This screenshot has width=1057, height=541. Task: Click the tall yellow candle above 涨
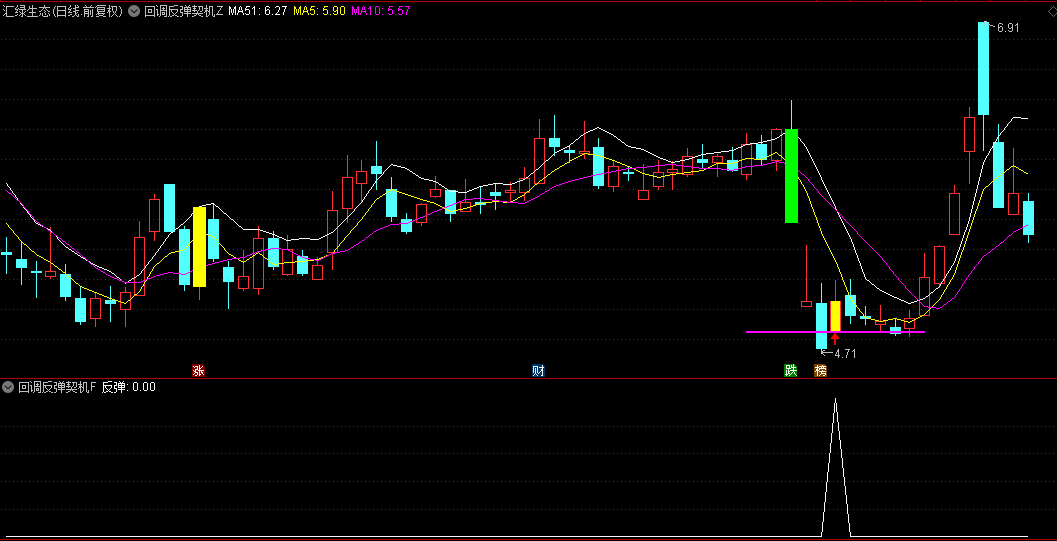point(199,247)
